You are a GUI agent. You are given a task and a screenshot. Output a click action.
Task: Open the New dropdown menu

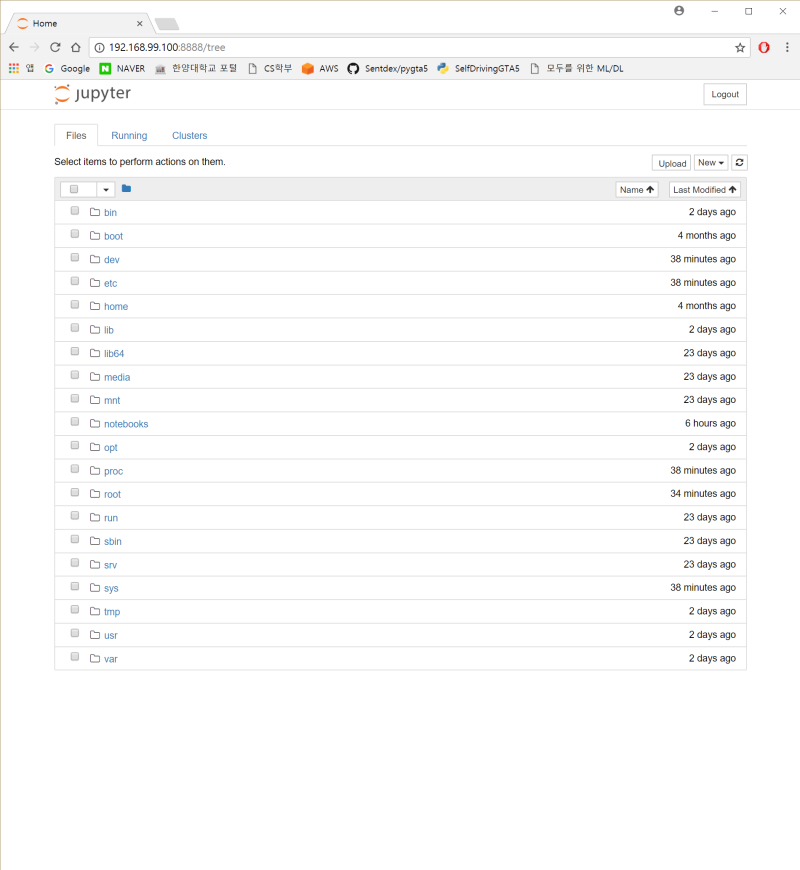click(x=710, y=162)
